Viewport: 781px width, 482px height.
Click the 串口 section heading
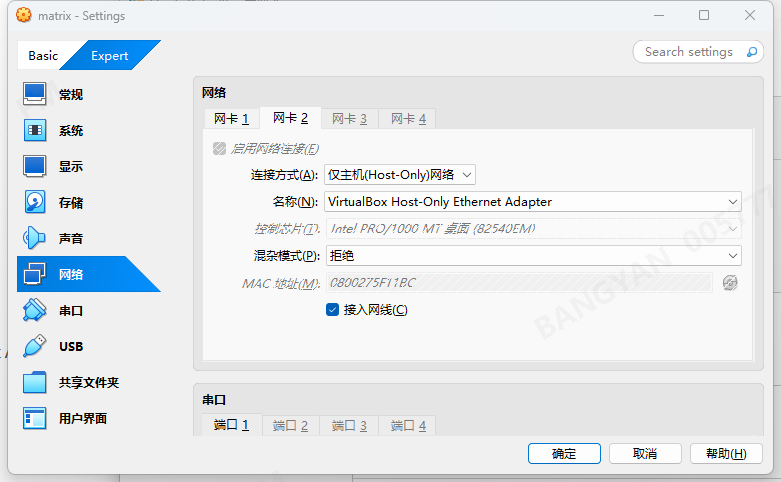(x=214, y=400)
